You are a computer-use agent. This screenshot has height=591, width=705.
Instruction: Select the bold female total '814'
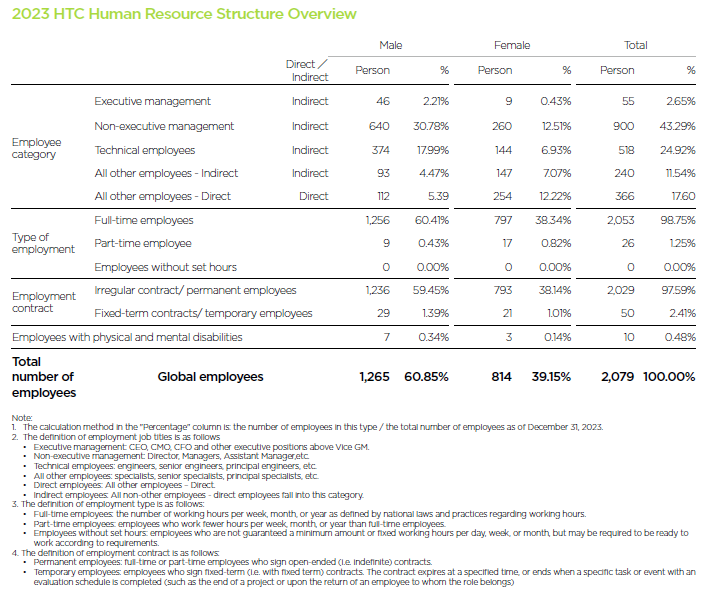pyautogui.click(x=501, y=377)
